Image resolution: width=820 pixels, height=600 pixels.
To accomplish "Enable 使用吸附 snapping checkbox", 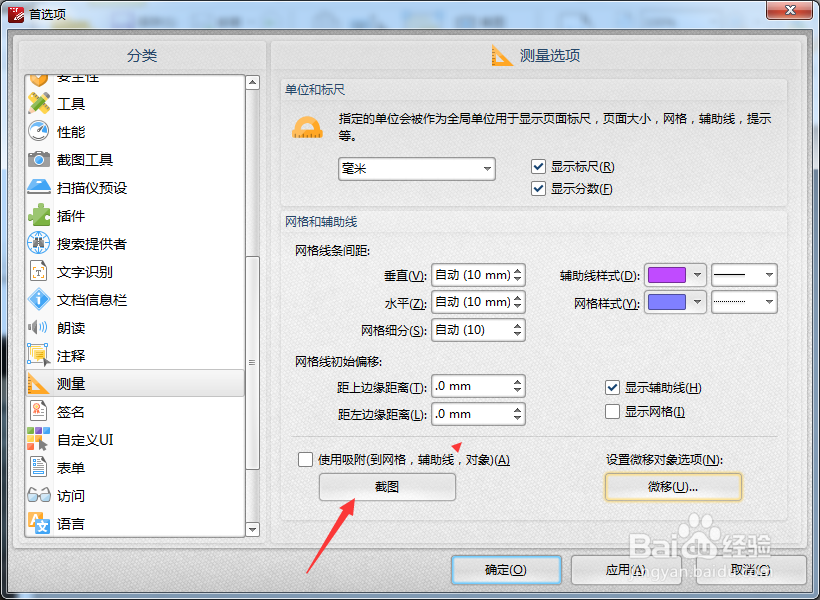I will [x=305, y=459].
